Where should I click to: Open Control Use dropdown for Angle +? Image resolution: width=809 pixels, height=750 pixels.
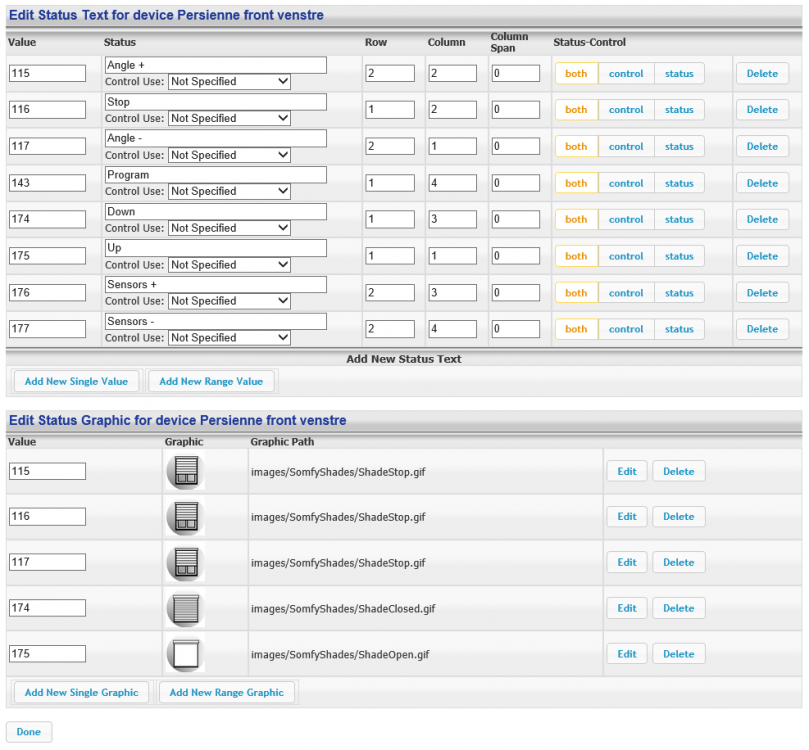(x=229, y=82)
